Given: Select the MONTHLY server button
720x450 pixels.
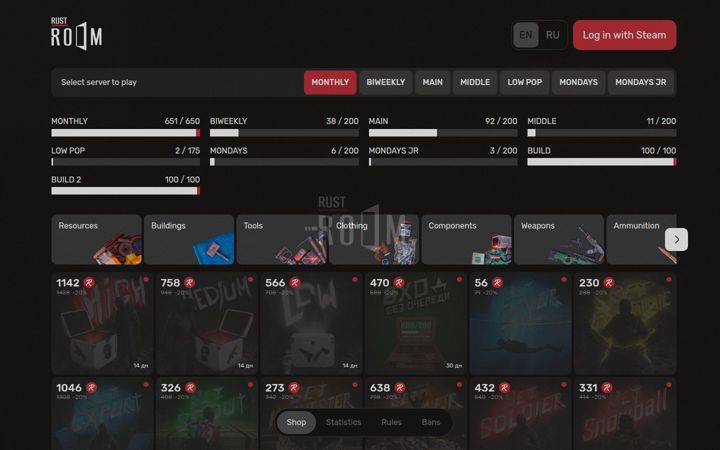Looking at the screenshot, I should pos(330,82).
